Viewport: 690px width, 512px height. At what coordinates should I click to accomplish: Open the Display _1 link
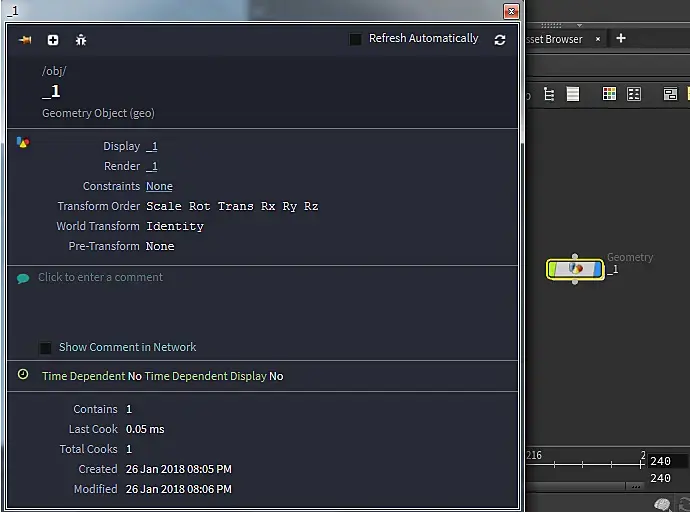click(152, 146)
